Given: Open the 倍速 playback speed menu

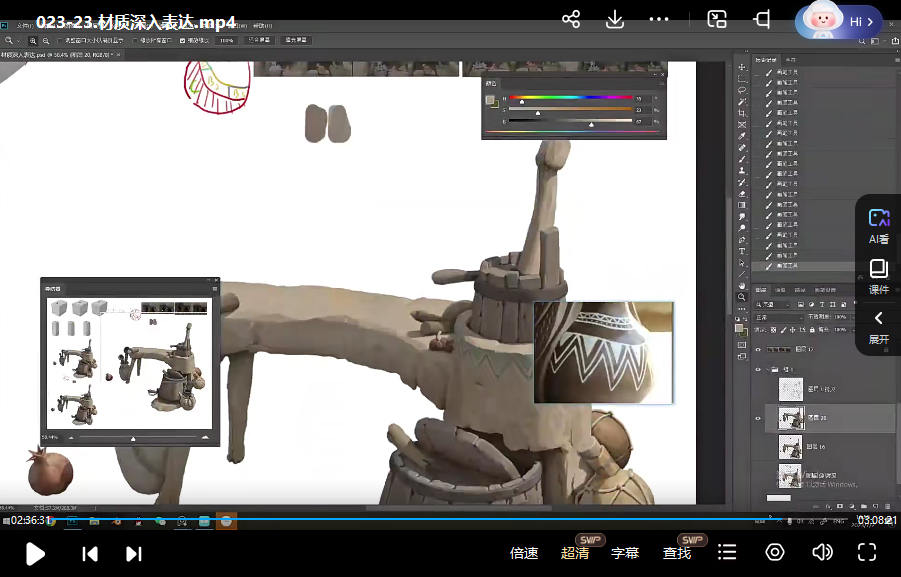Looking at the screenshot, I should (x=524, y=553).
